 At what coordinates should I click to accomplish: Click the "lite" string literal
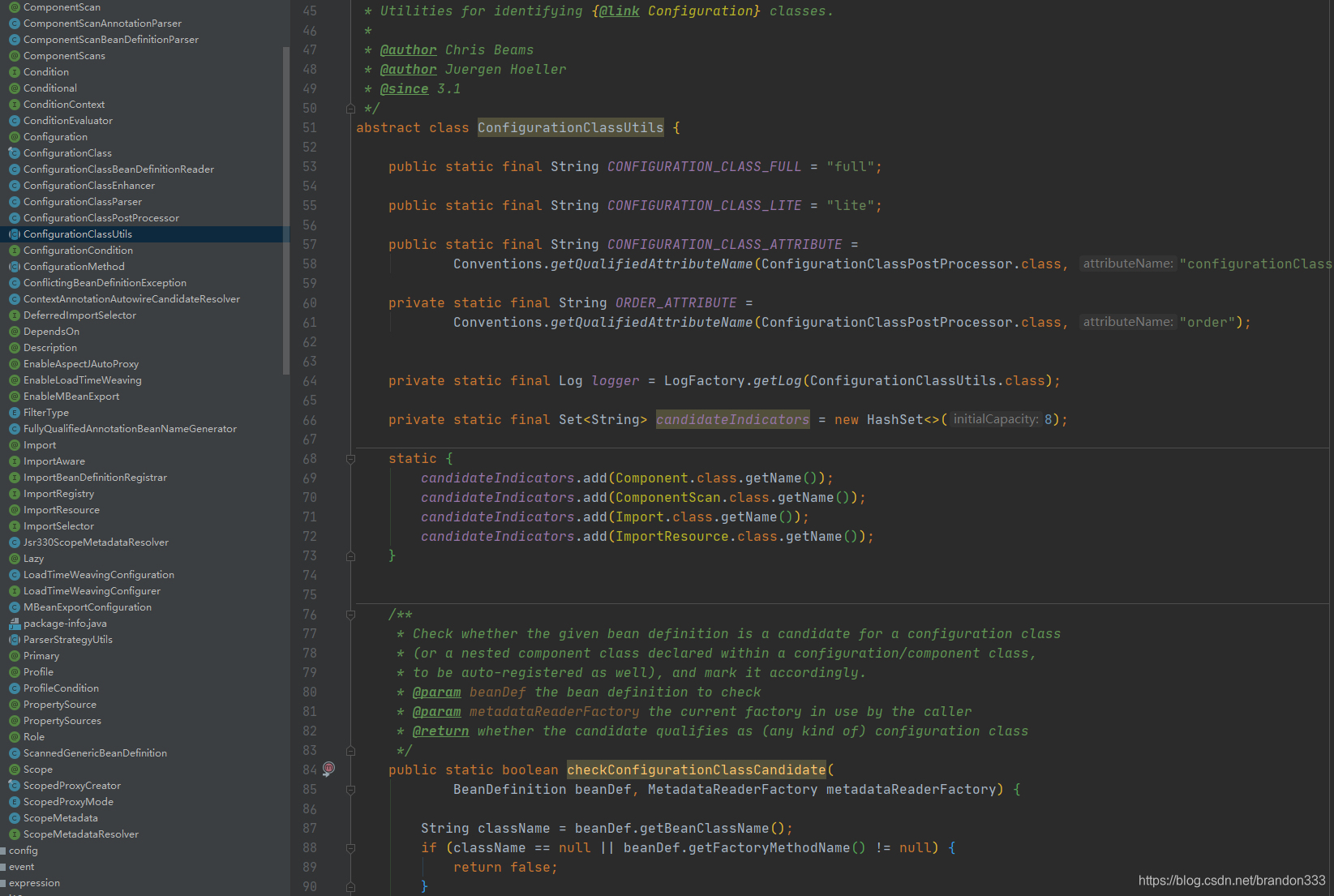[x=850, y=206]
